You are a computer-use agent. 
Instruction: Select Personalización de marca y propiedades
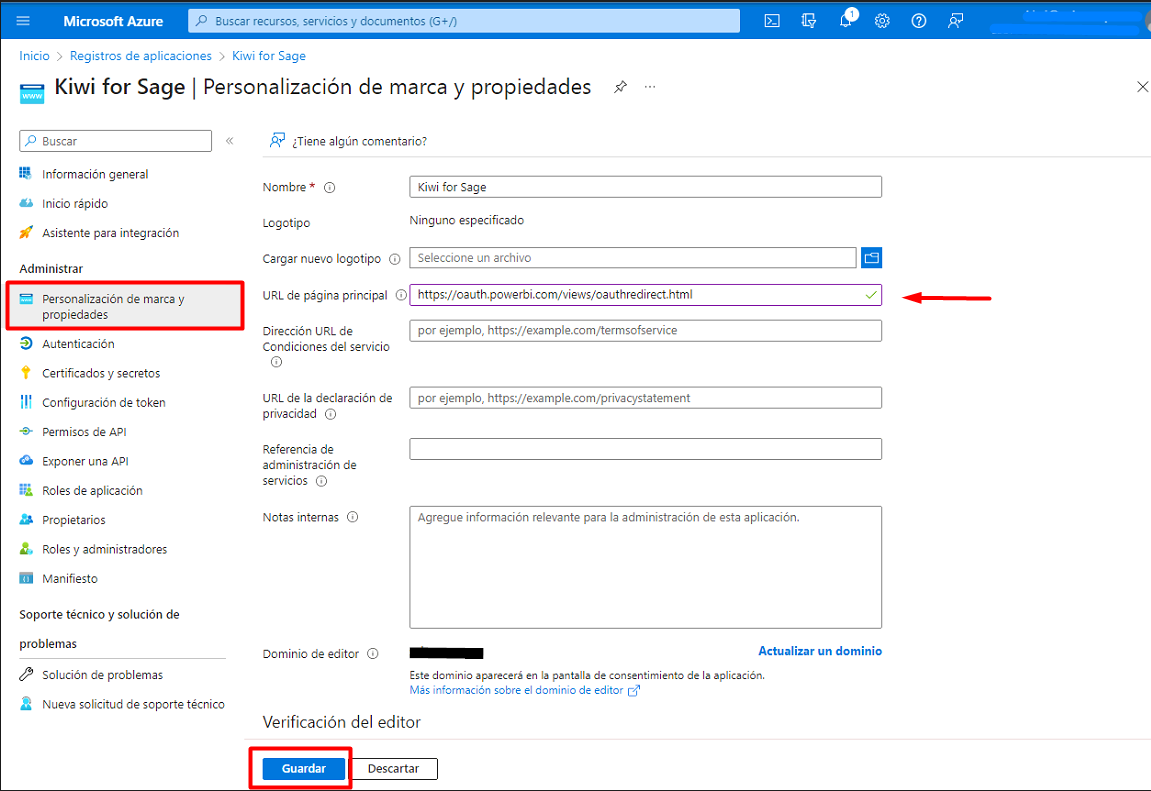click(125, 306)
